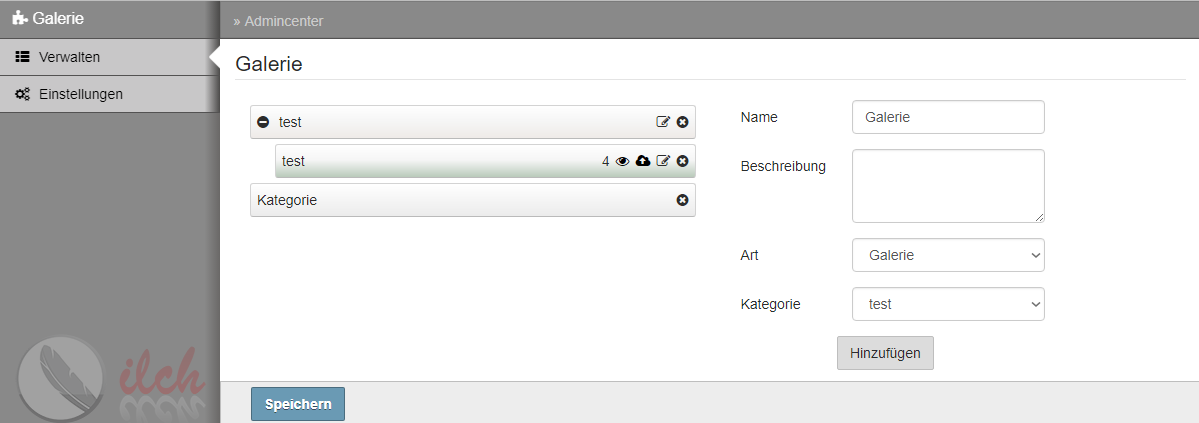Screen dimensions: 1199x423
Task: Edit the nested test gallery entry
Action: point(663,161)
